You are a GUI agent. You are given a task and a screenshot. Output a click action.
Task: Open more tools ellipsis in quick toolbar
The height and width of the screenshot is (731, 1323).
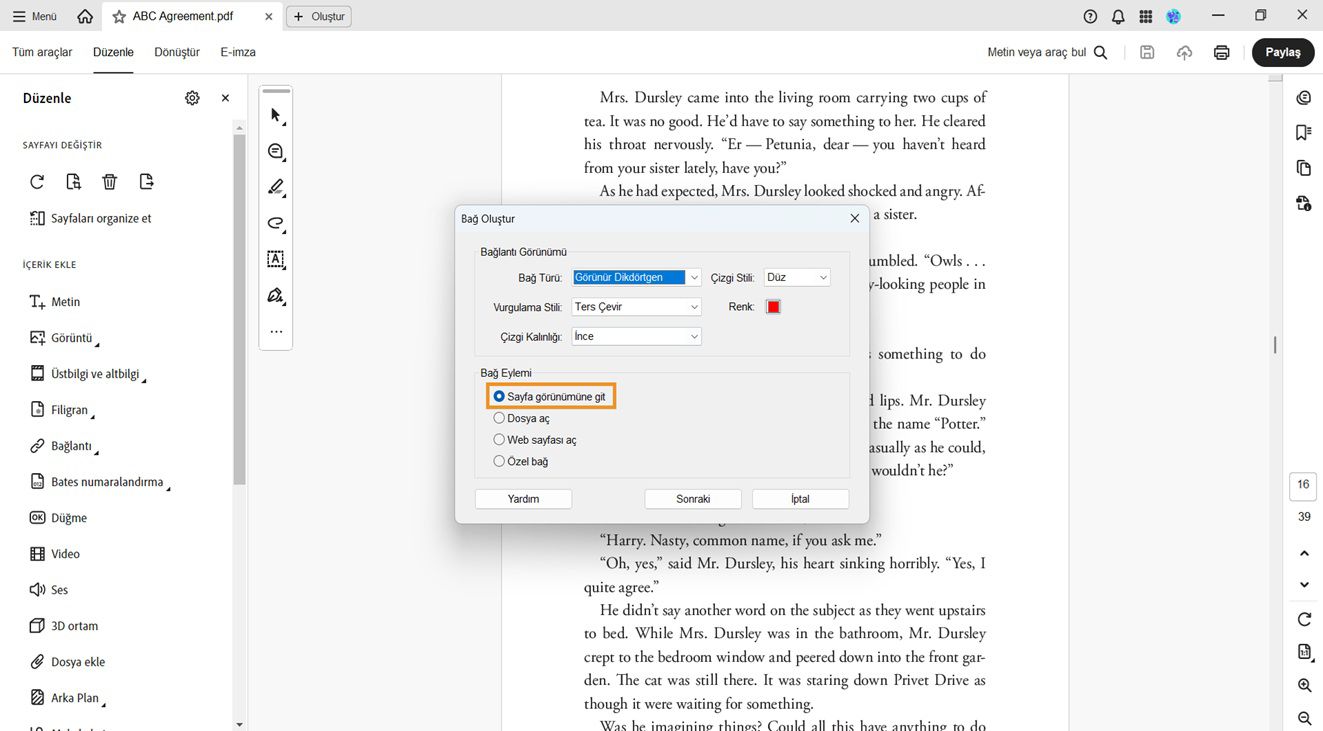276,331
